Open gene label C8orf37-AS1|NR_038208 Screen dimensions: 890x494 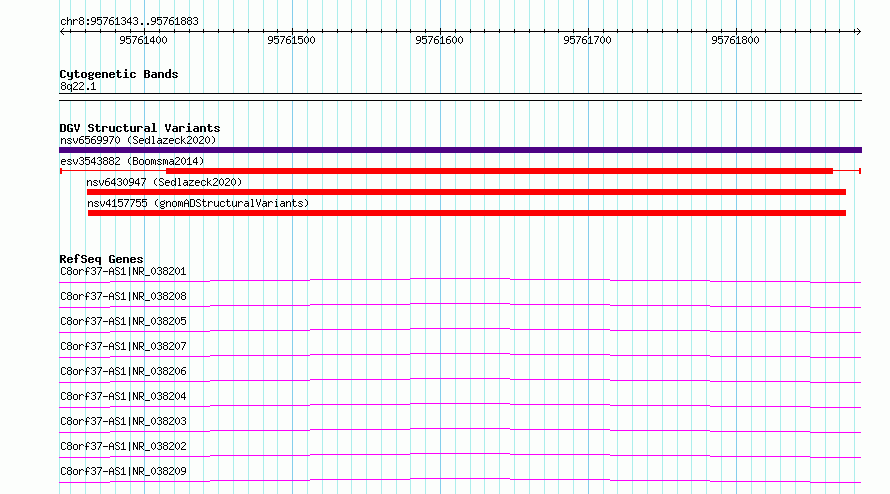tap(123, 296)
